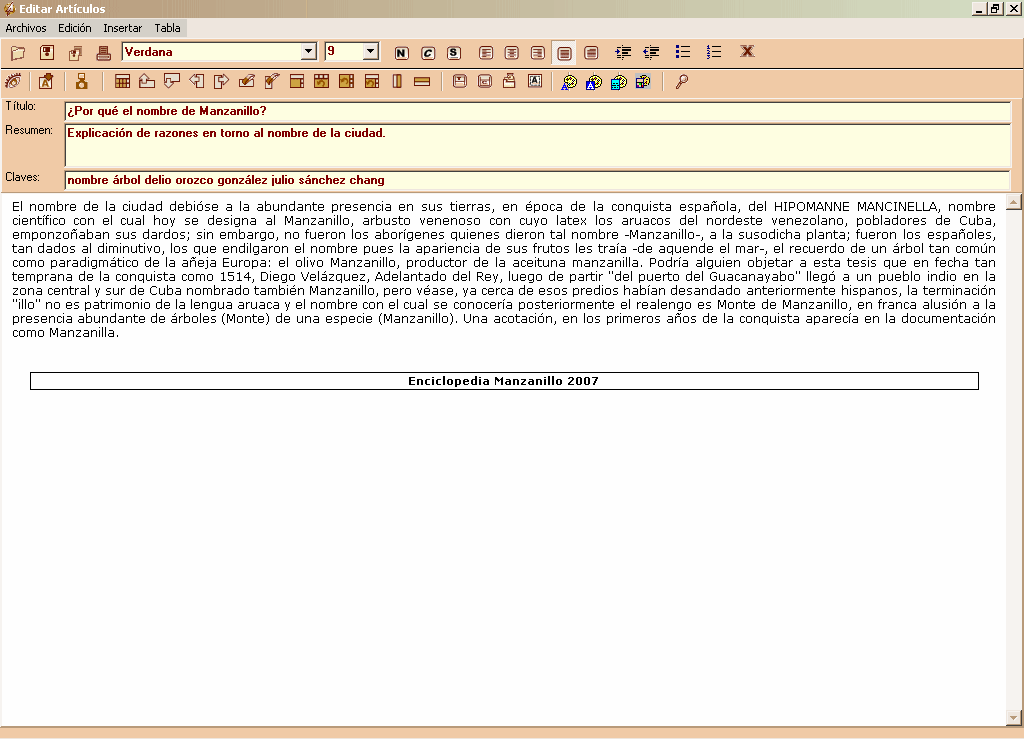Open the font size dropdown showing 9
The width and height of the screenshot is (1024, 739).
371,51
